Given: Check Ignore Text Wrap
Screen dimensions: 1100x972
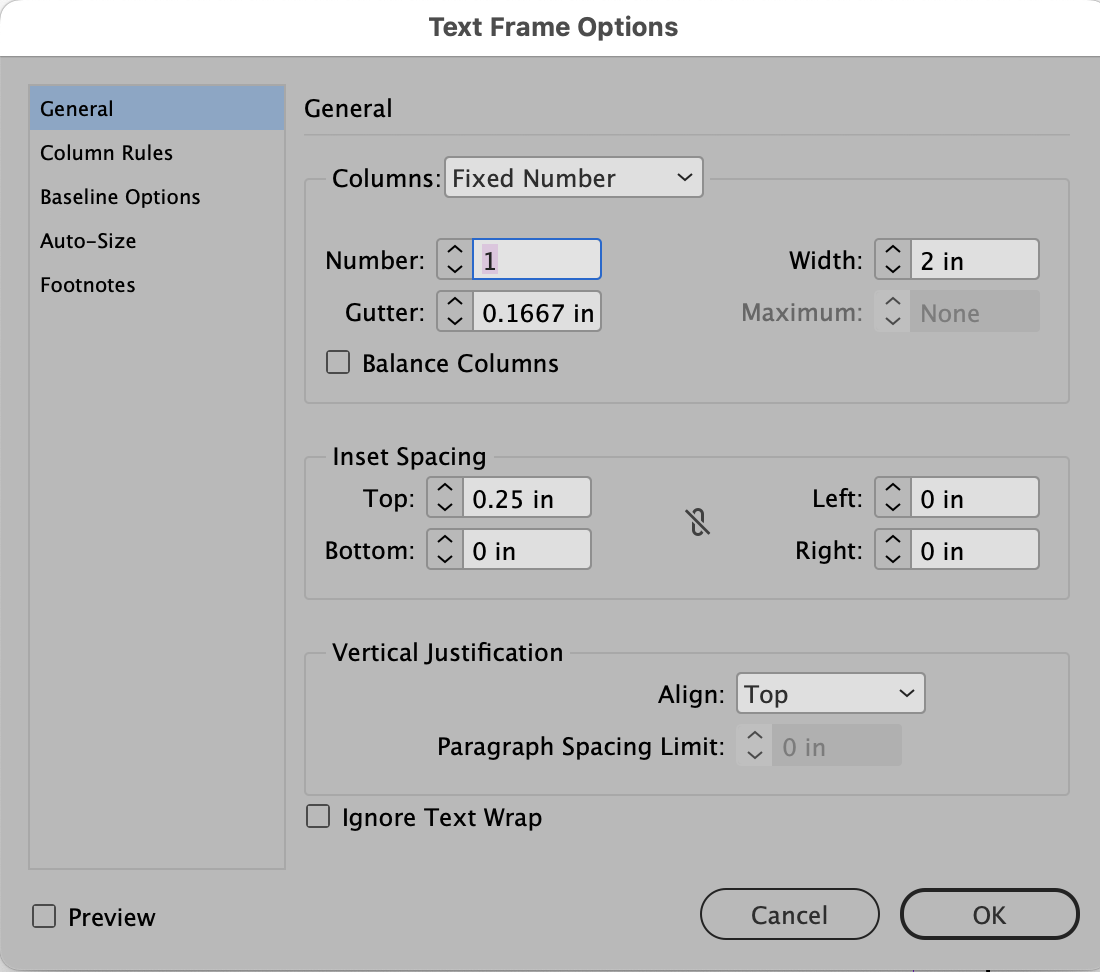Looking at the screenshot, I should coord(317,816).
